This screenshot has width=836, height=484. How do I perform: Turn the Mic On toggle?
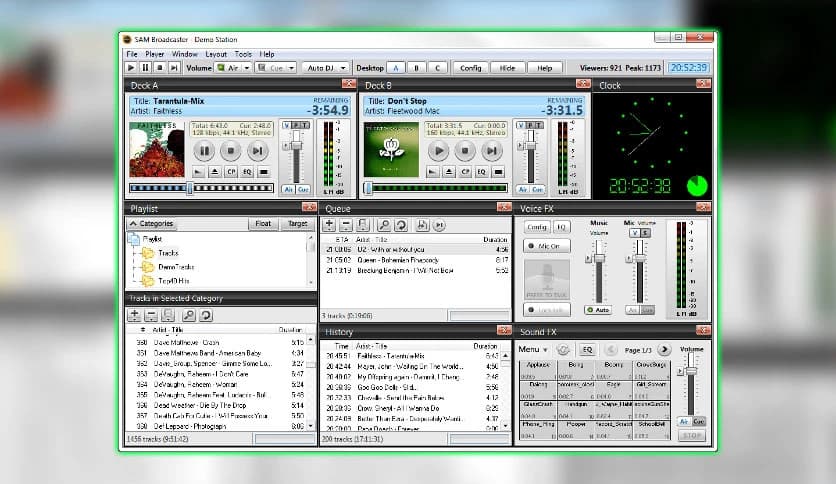coord(546,246)
